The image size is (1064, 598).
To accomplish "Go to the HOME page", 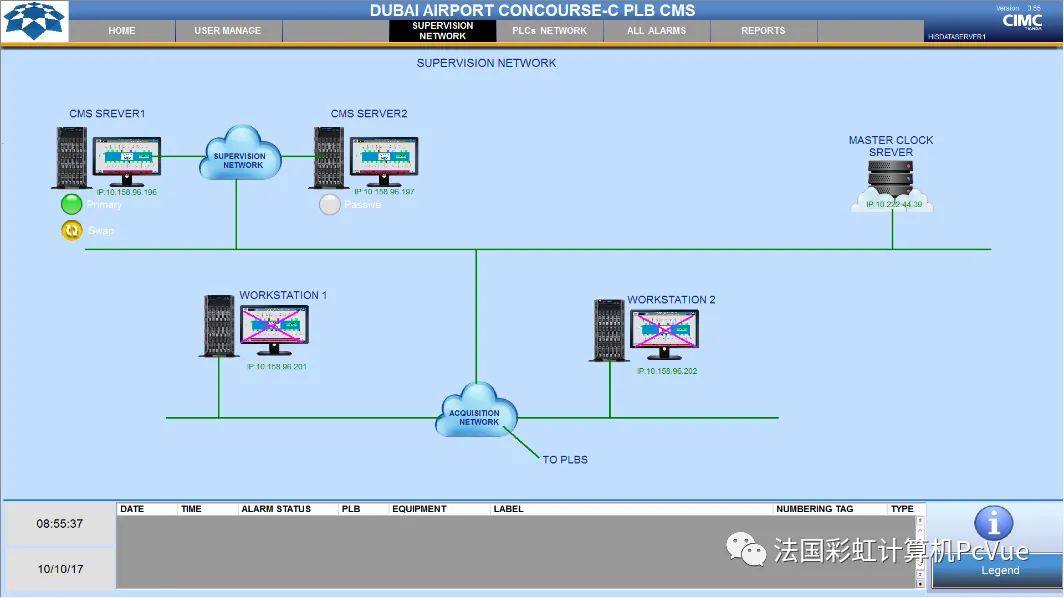I will pyautogui.click(x=121, y=31).
